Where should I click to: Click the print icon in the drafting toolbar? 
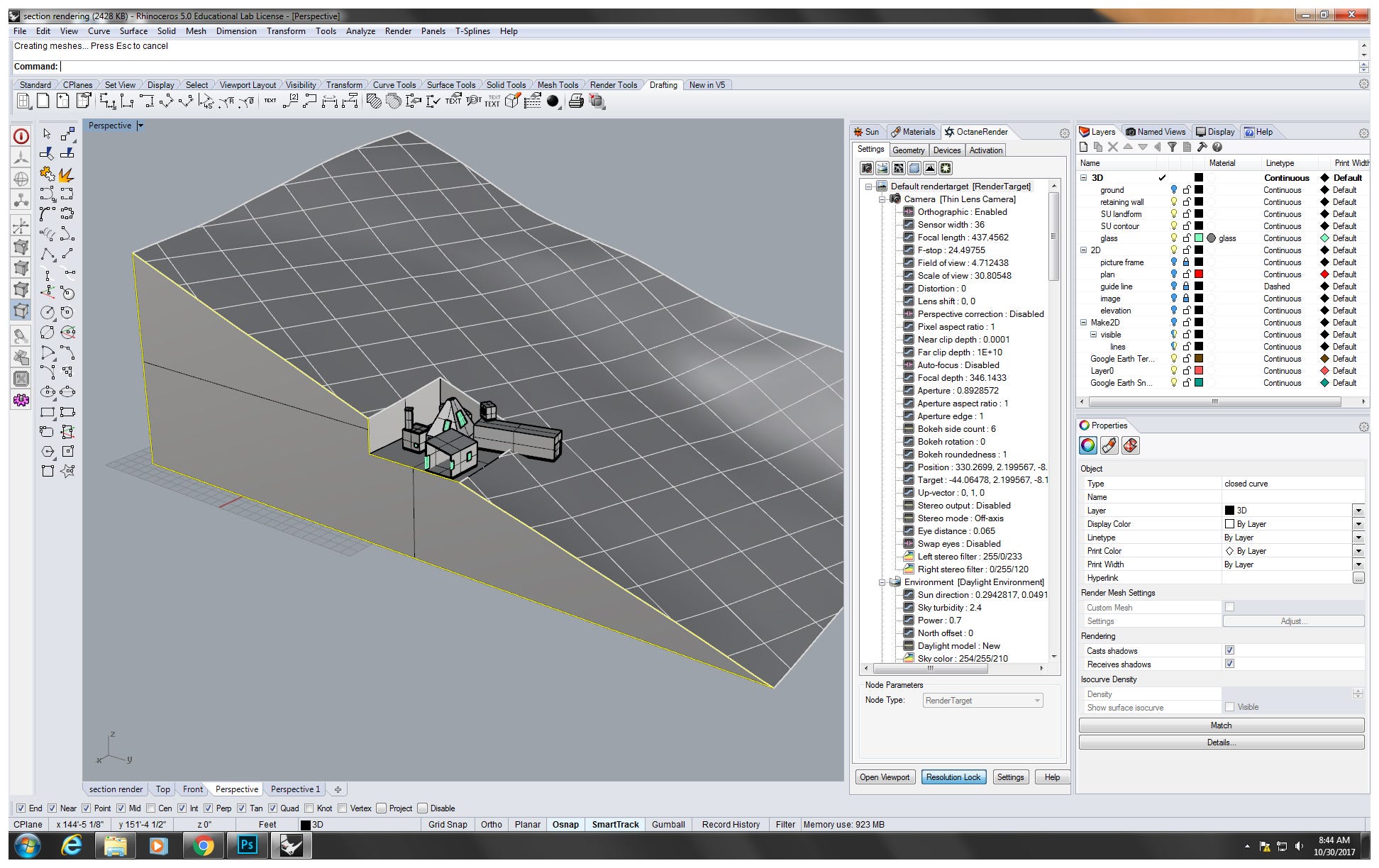pos(576,102)
